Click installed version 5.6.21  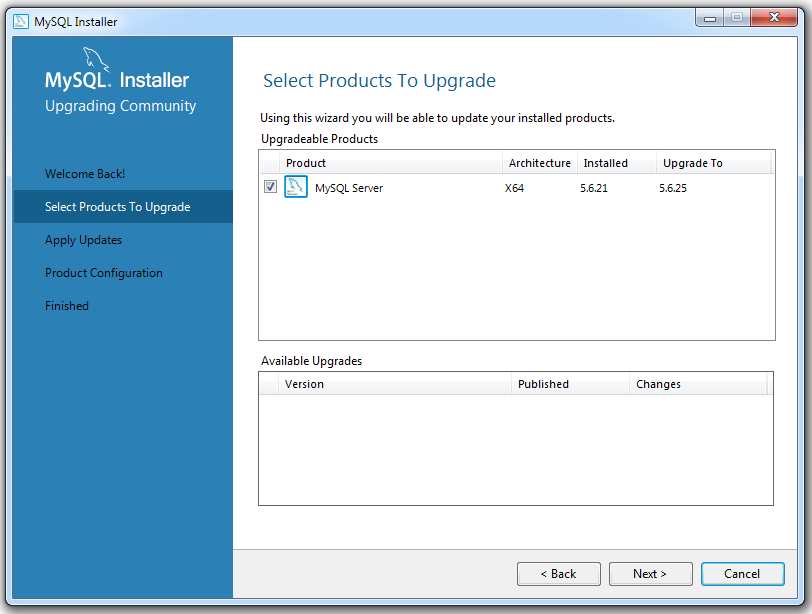point(593,188)
